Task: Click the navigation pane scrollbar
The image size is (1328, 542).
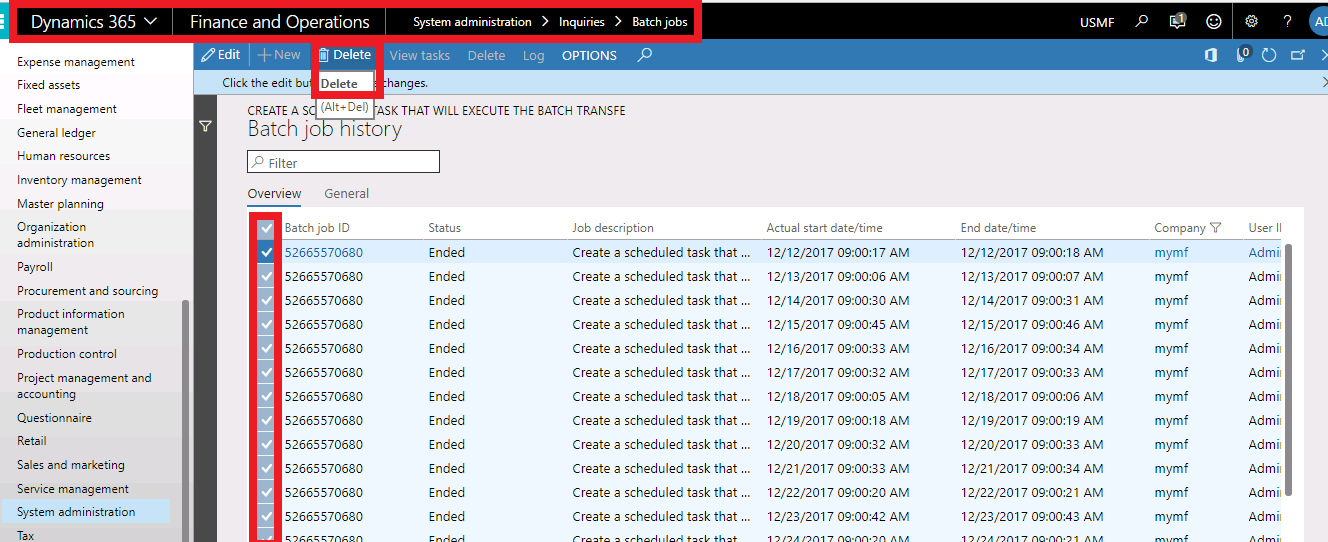Action: 184,420
